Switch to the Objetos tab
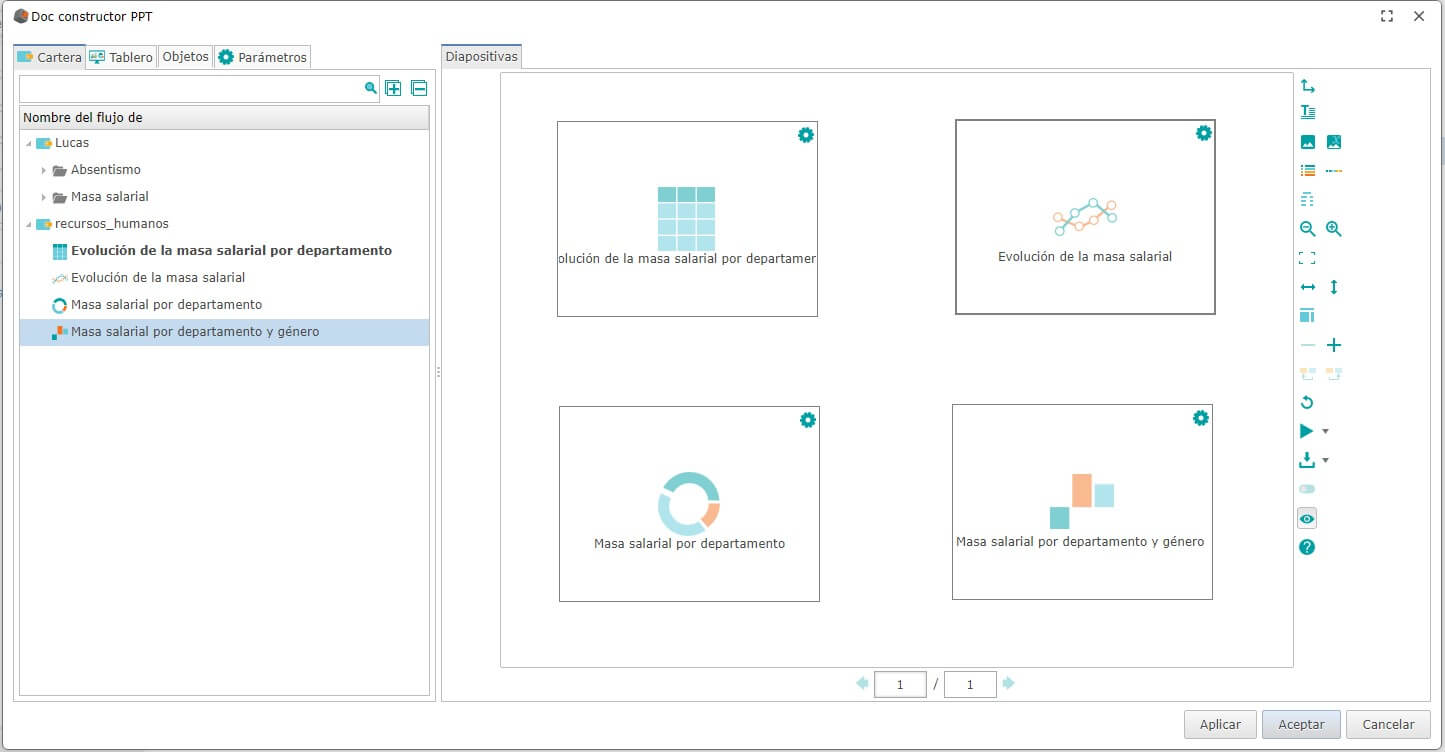Image resolution: width=1445 pixels, height=752 pixels. coord(185,57)
